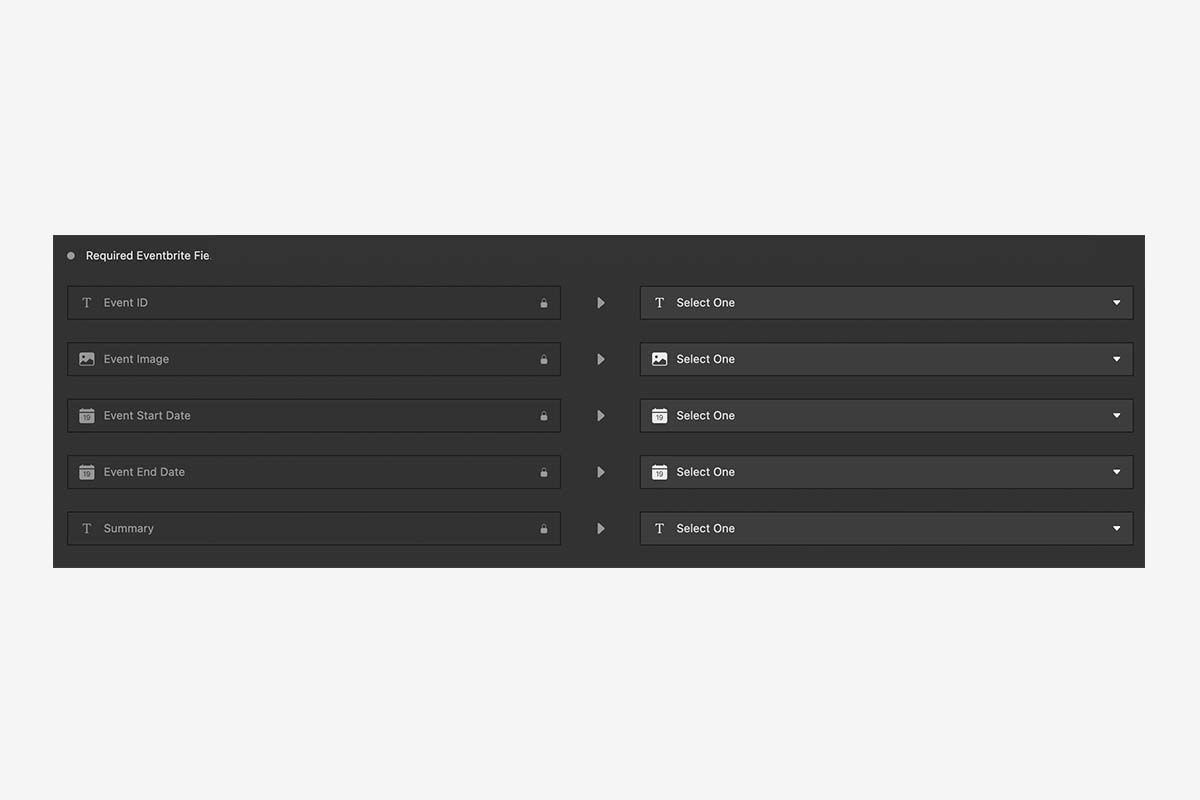Click arrow icon between Event ID and dropdown
Viewport: 1200px width, 800px height.
(x=601, y=303)
